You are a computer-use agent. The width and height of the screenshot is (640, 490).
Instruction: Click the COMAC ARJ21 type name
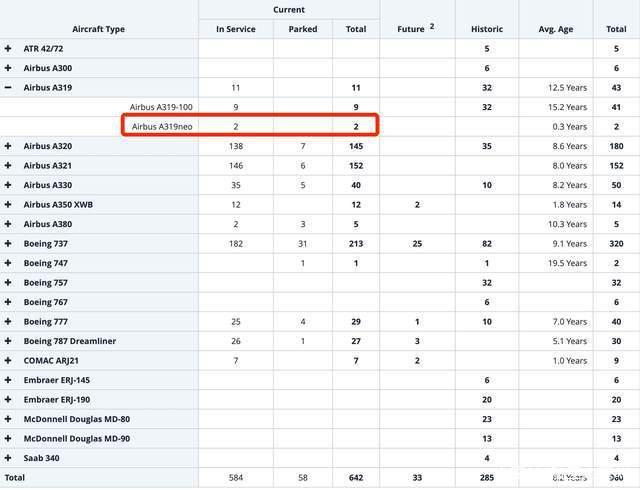point(51,361)
